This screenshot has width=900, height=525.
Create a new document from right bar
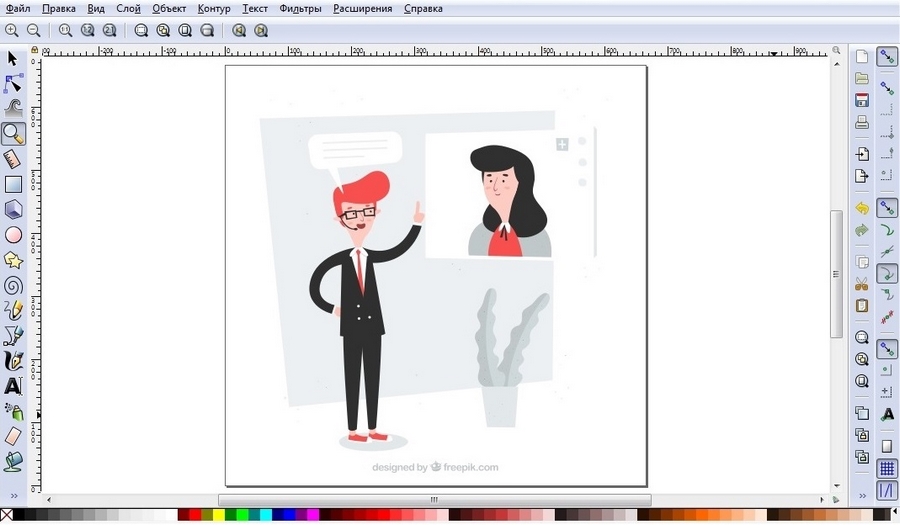(x=862, y=56)
